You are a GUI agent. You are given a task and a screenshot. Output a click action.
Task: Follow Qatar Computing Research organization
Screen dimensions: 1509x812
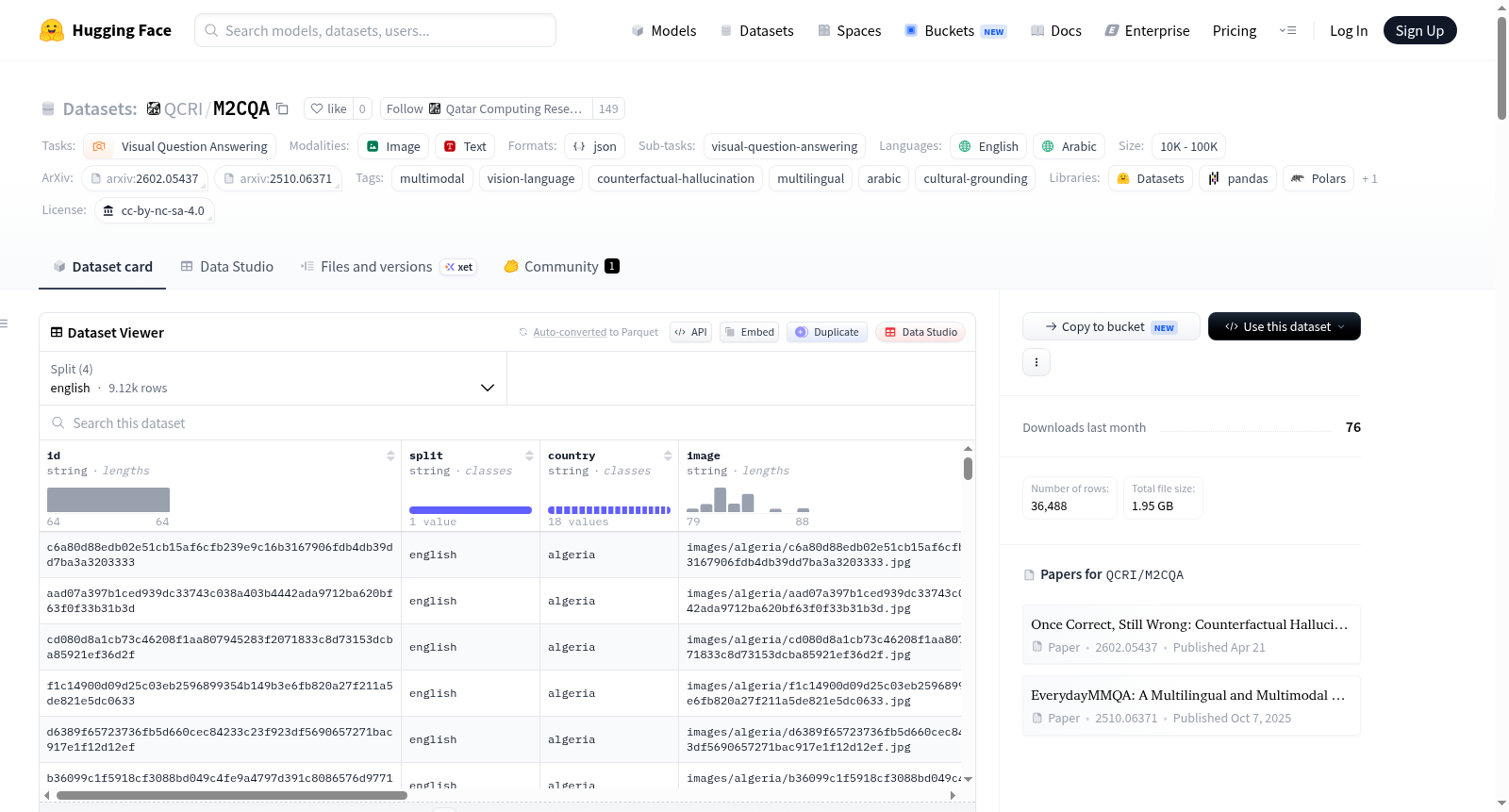(487, 108)
